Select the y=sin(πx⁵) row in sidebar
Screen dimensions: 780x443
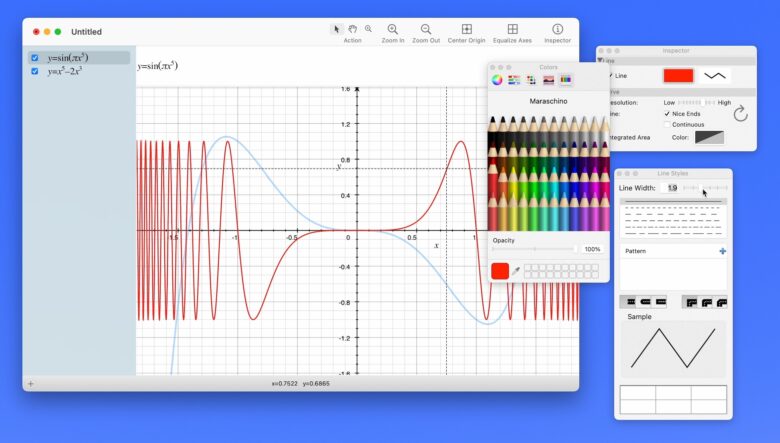click(80, 58)
